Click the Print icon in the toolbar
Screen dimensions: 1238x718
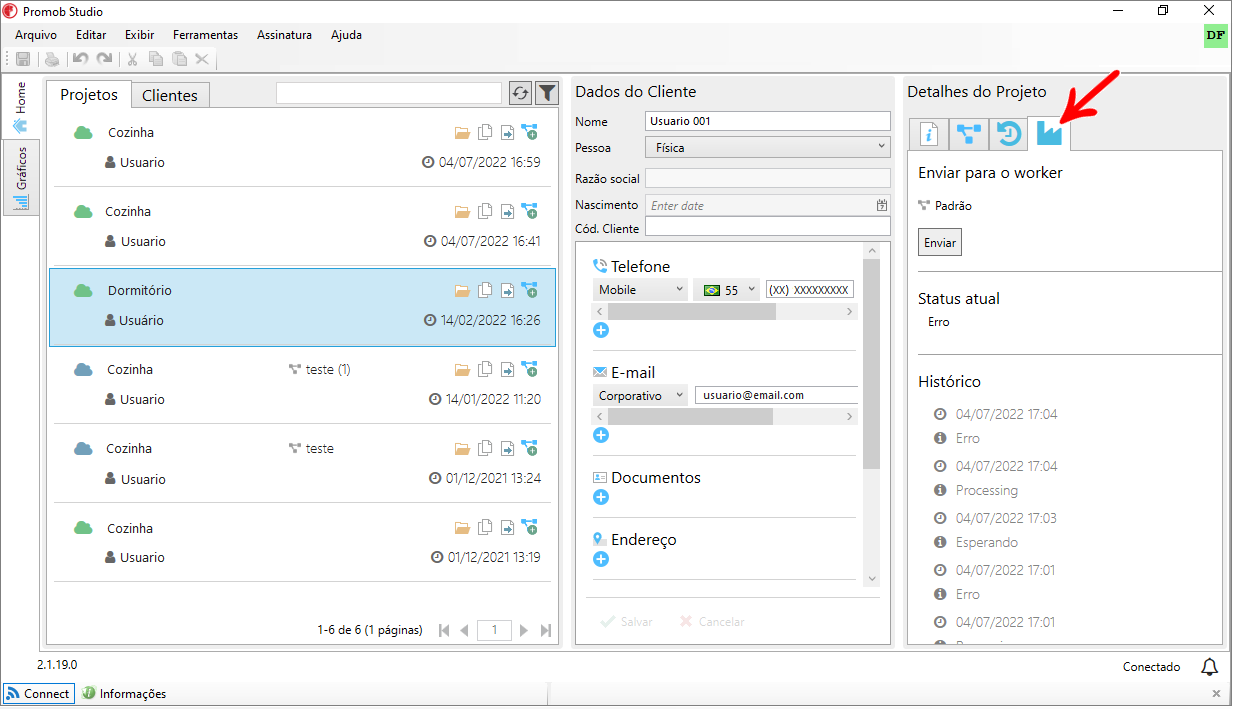52,60
